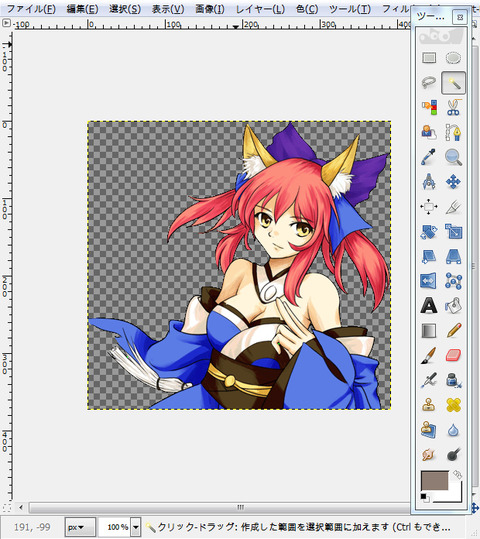The image size is (480, 539).
Task: Pick the Color Picker eyedropper tool
Action: point(429,157)
